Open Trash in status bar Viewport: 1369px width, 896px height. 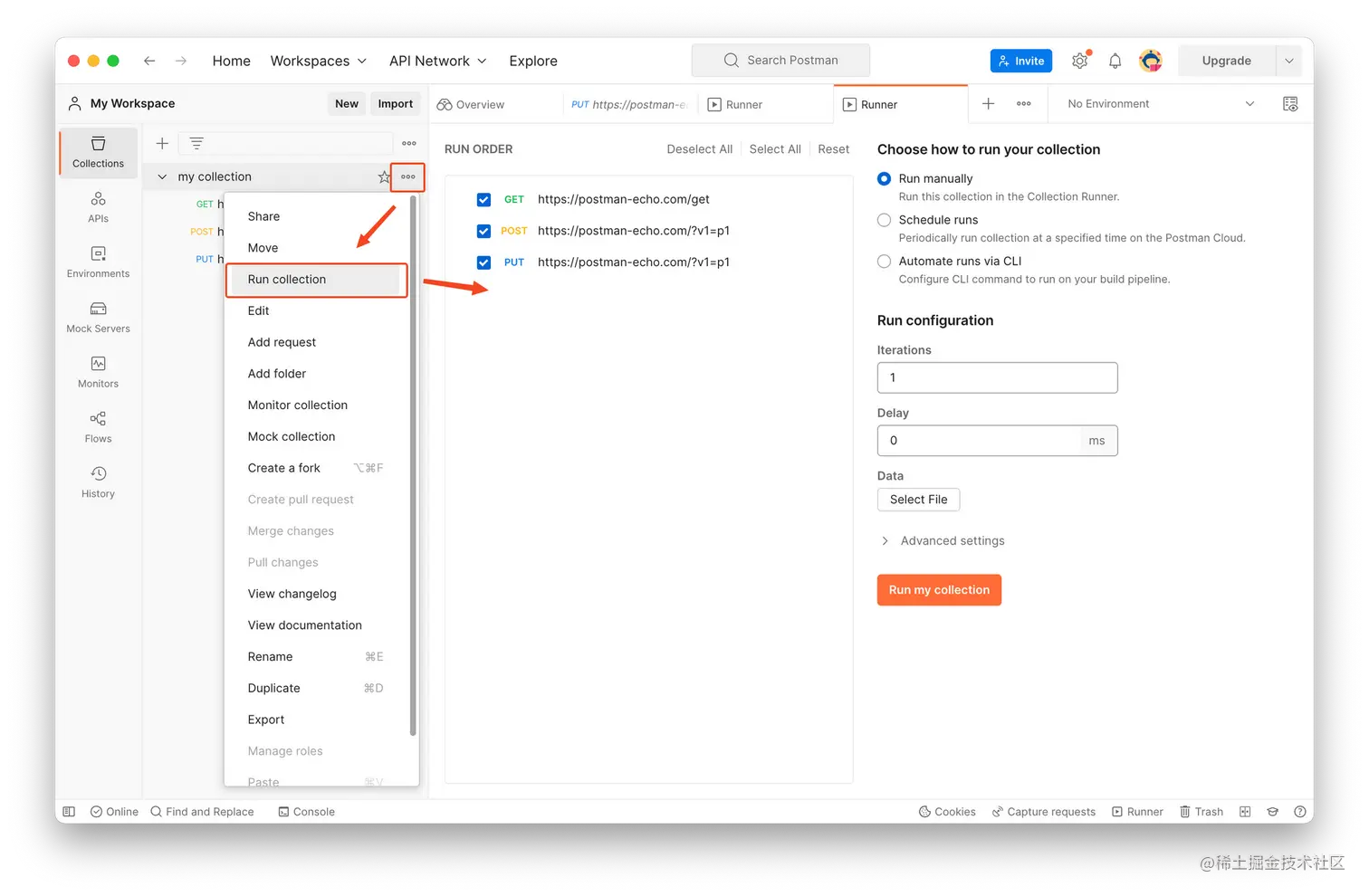[1201, 812]
